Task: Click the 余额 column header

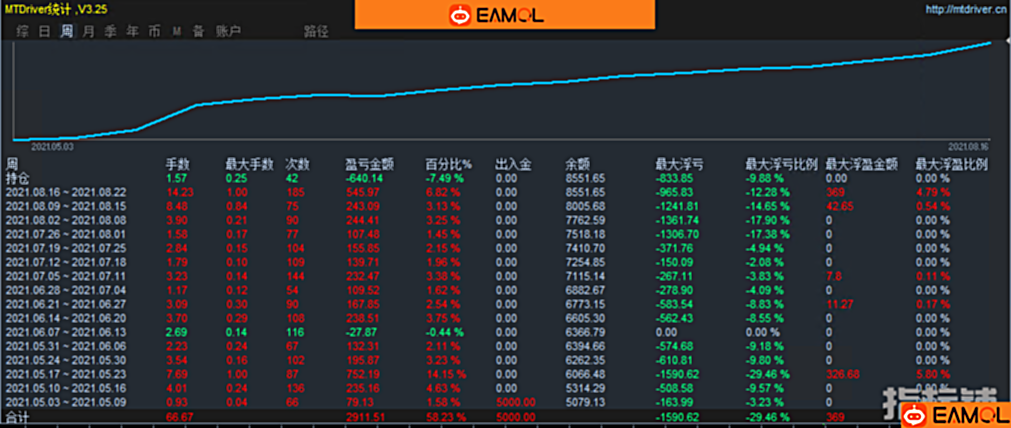Action: coord(576,164)
